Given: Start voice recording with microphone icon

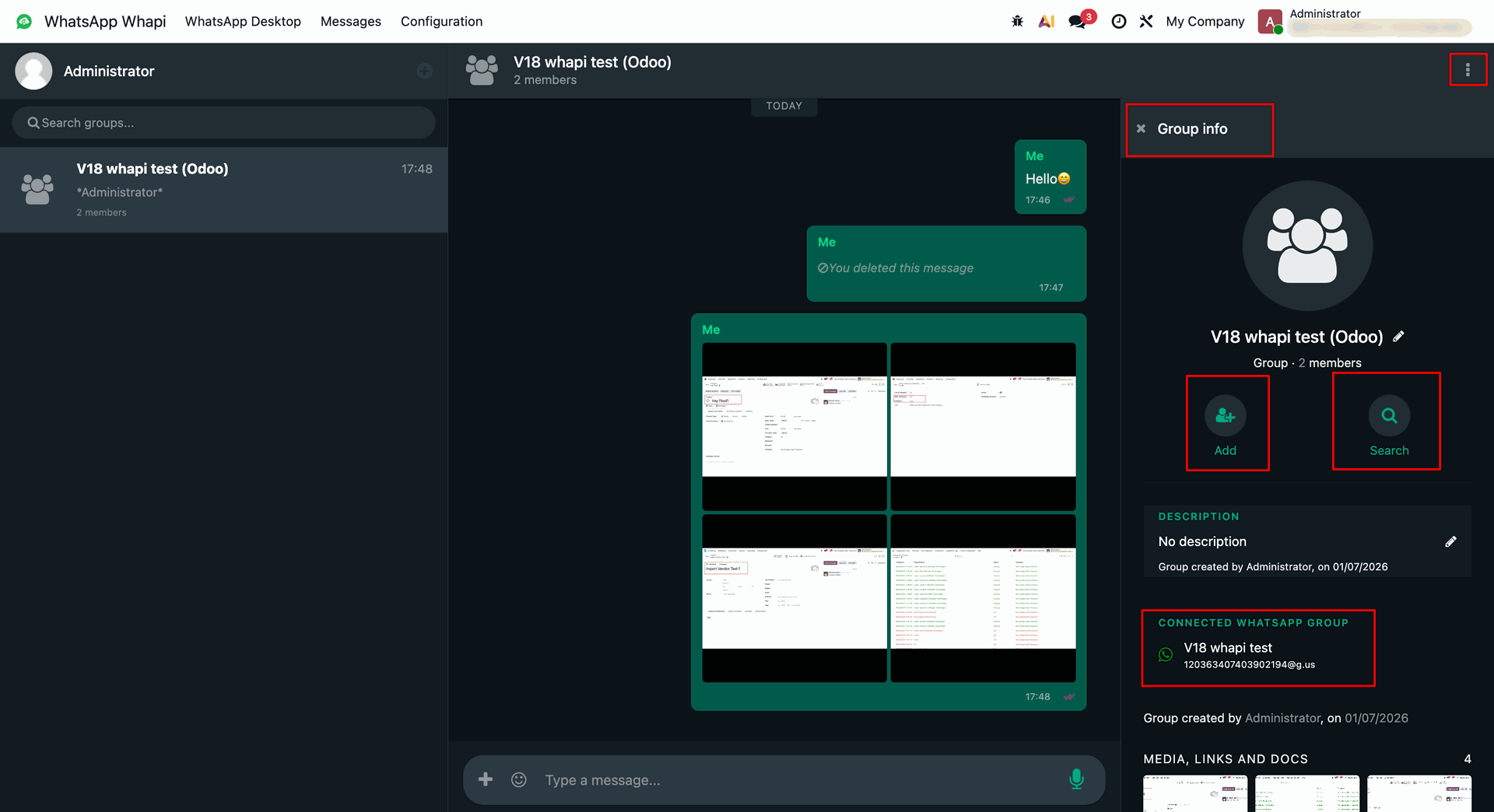Looking at the screenshot, I should click(1076, 779).
